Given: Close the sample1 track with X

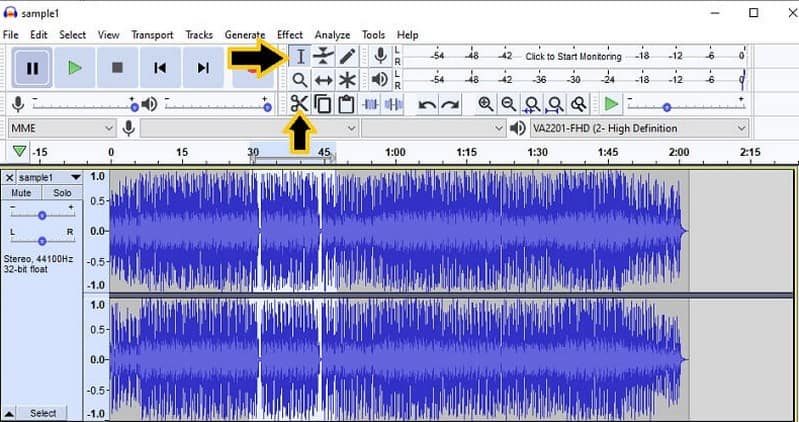Looking at the screenshot, I should click(x=9, y=177).
